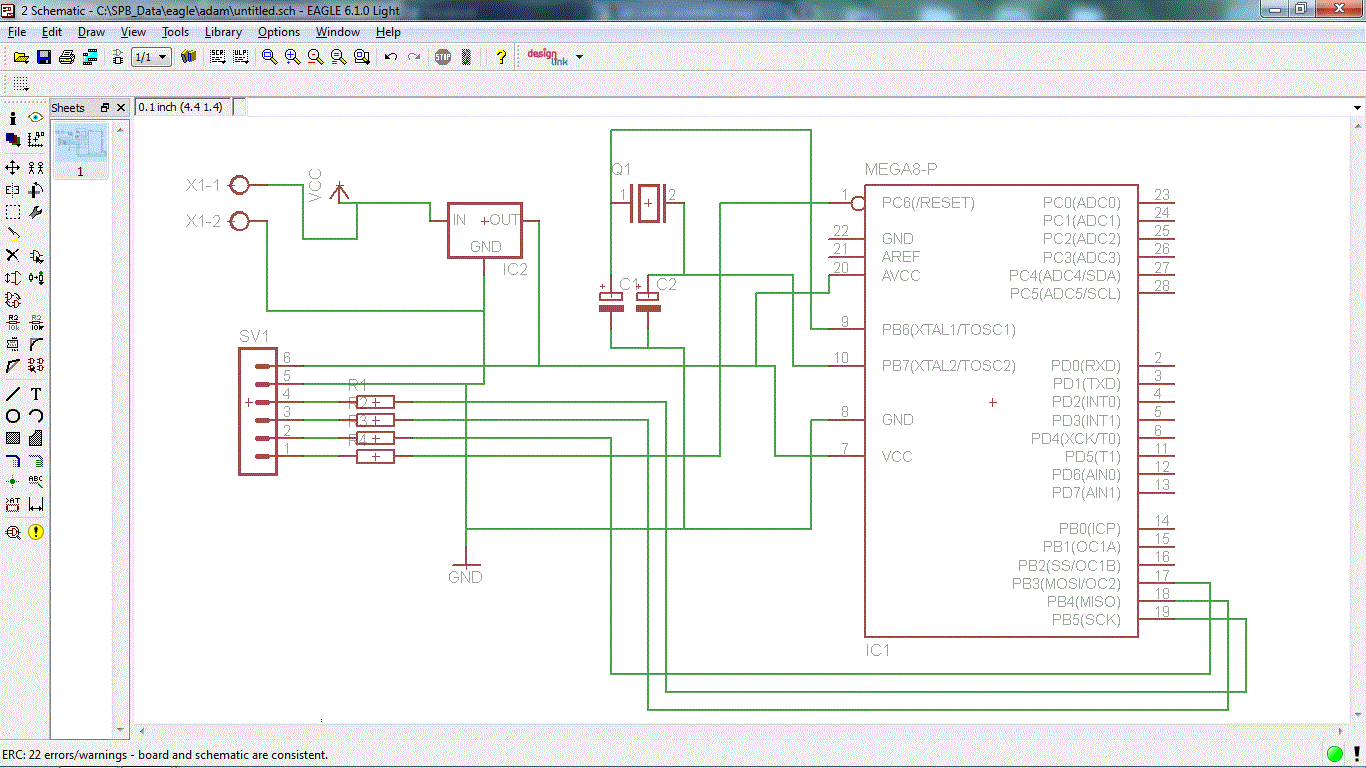This screenshot has height=768, width=1366.
Task: Open the sheet selector 1/1 dropdown
Action: click(x=151, y=57)
